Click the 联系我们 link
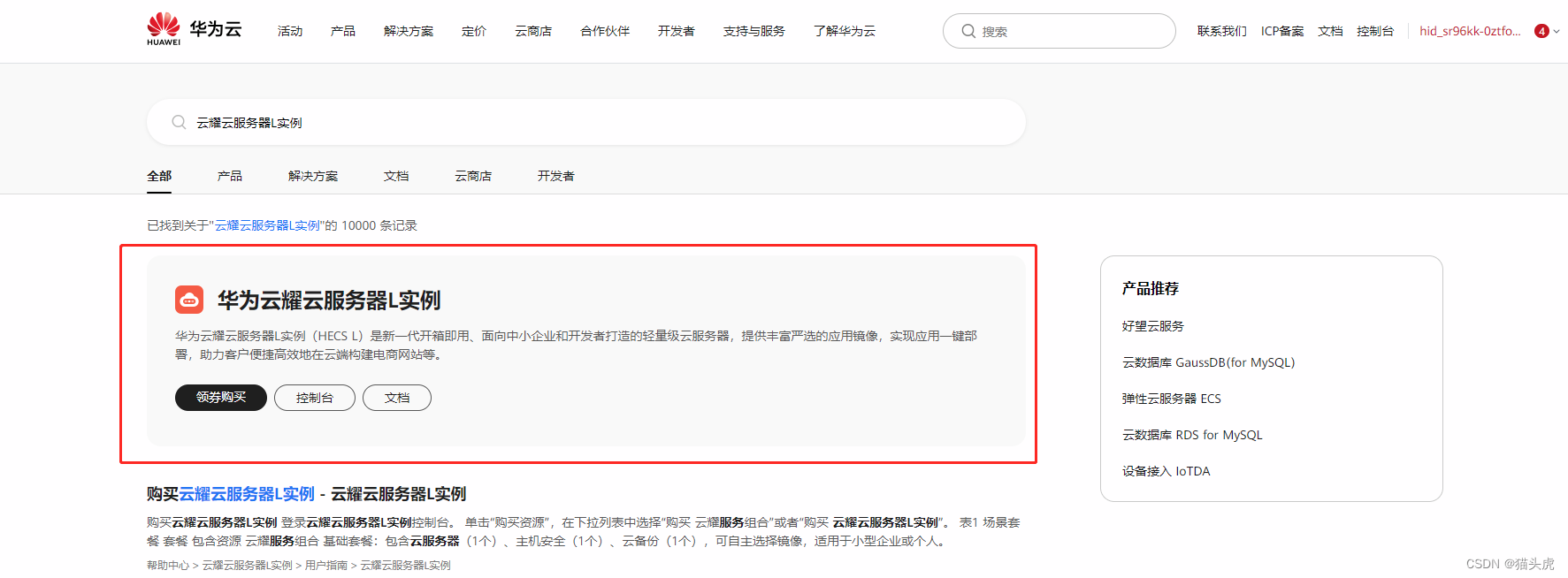Screen dimensions: 1568x578 pyautogui.click(x=1222, y=31)
